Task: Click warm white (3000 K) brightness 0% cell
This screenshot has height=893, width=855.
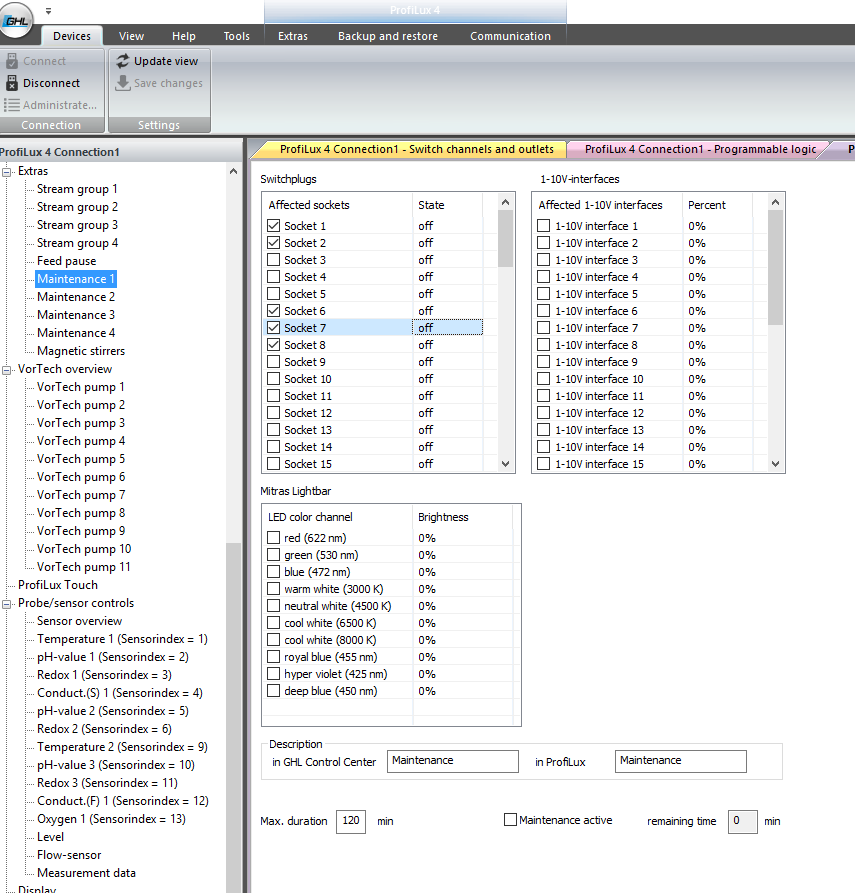Action: point(462,589)
